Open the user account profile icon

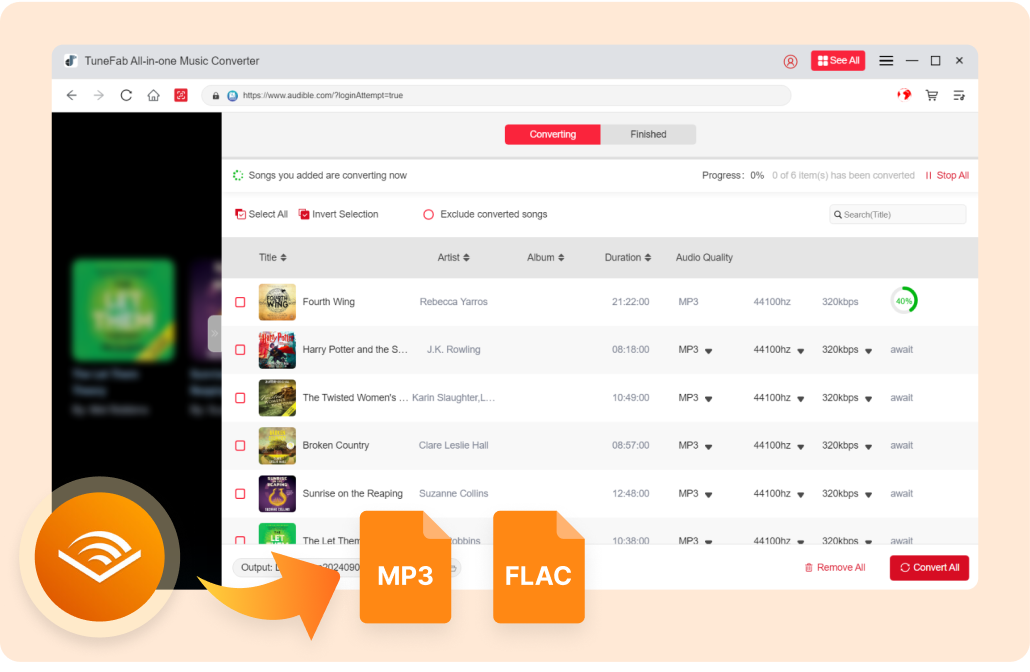tap(790, 61)
